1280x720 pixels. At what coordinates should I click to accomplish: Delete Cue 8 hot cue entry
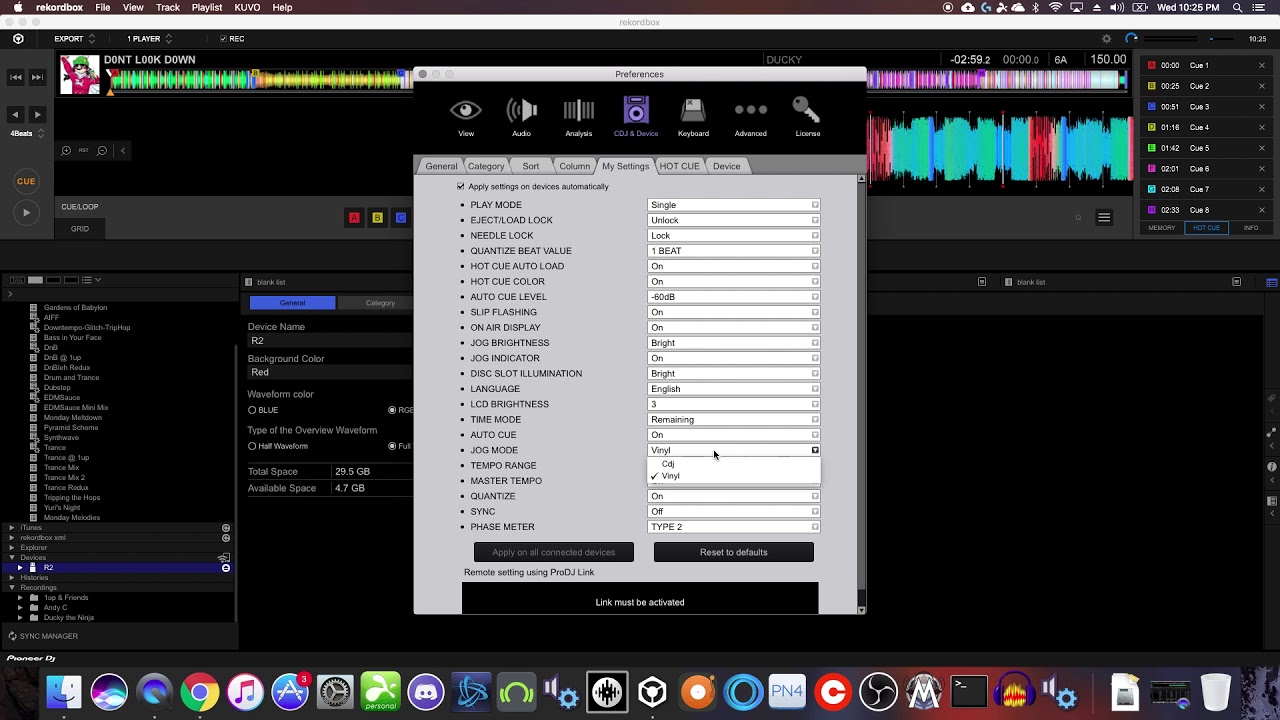[x=1262, y=210]
